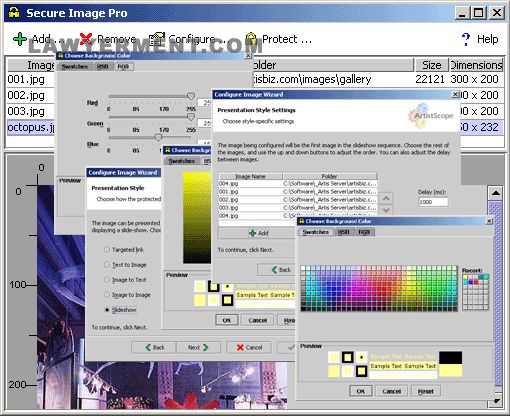Move selected slideshow image down with down arrow

point(386,210)
